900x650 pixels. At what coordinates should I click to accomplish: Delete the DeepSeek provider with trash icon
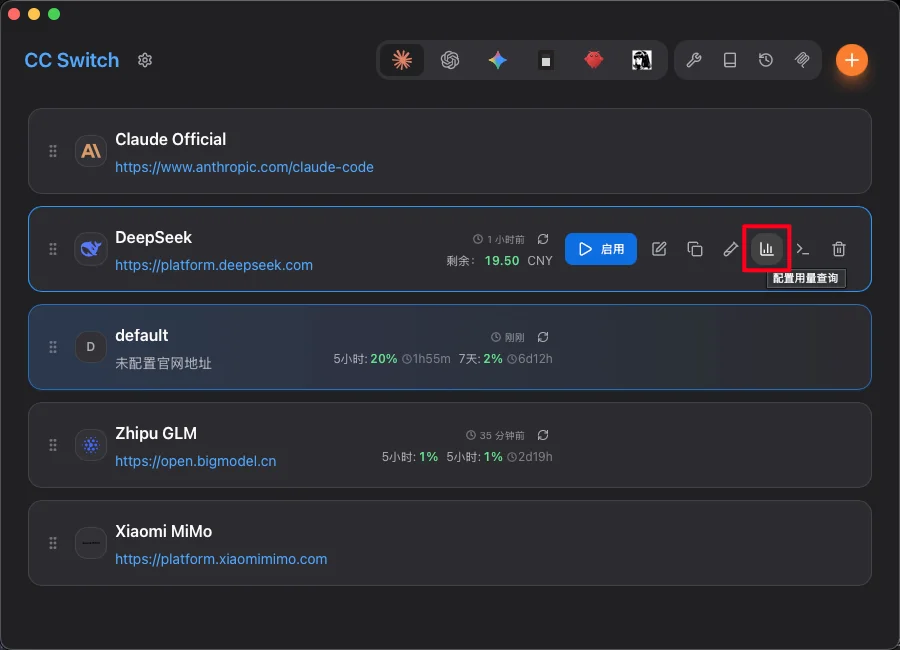pos(840,249)
